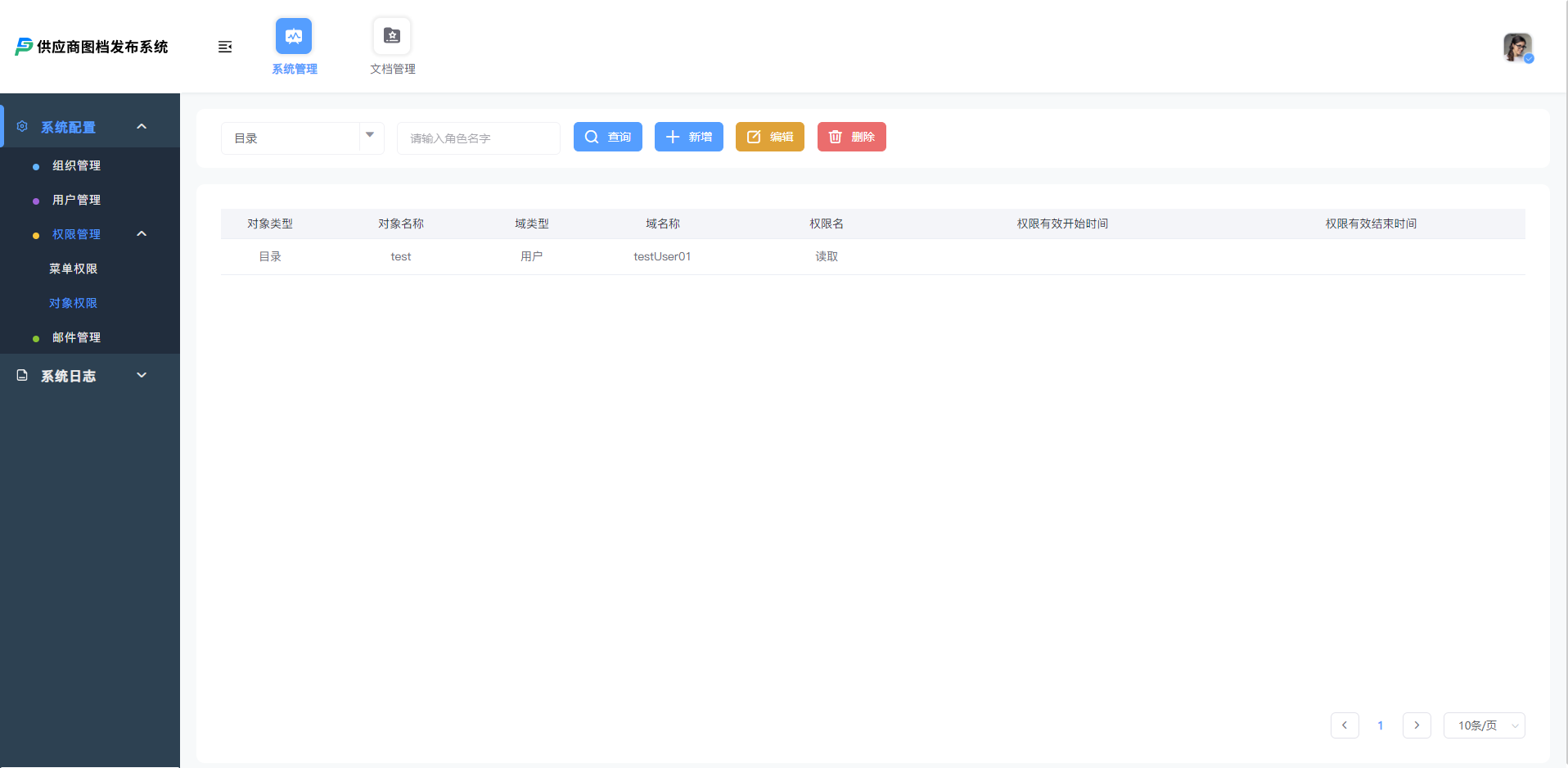Select the 用户 domain type cell
Screen dimensions: 1568x768
532,256
